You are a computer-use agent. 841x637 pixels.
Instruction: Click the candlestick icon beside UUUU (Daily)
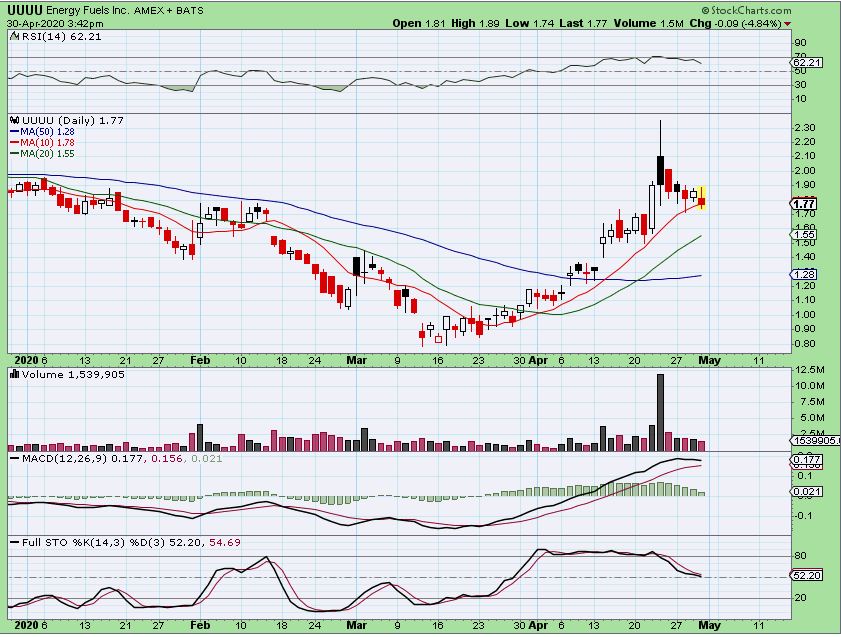pyautogui.click(x=15, y=121)
